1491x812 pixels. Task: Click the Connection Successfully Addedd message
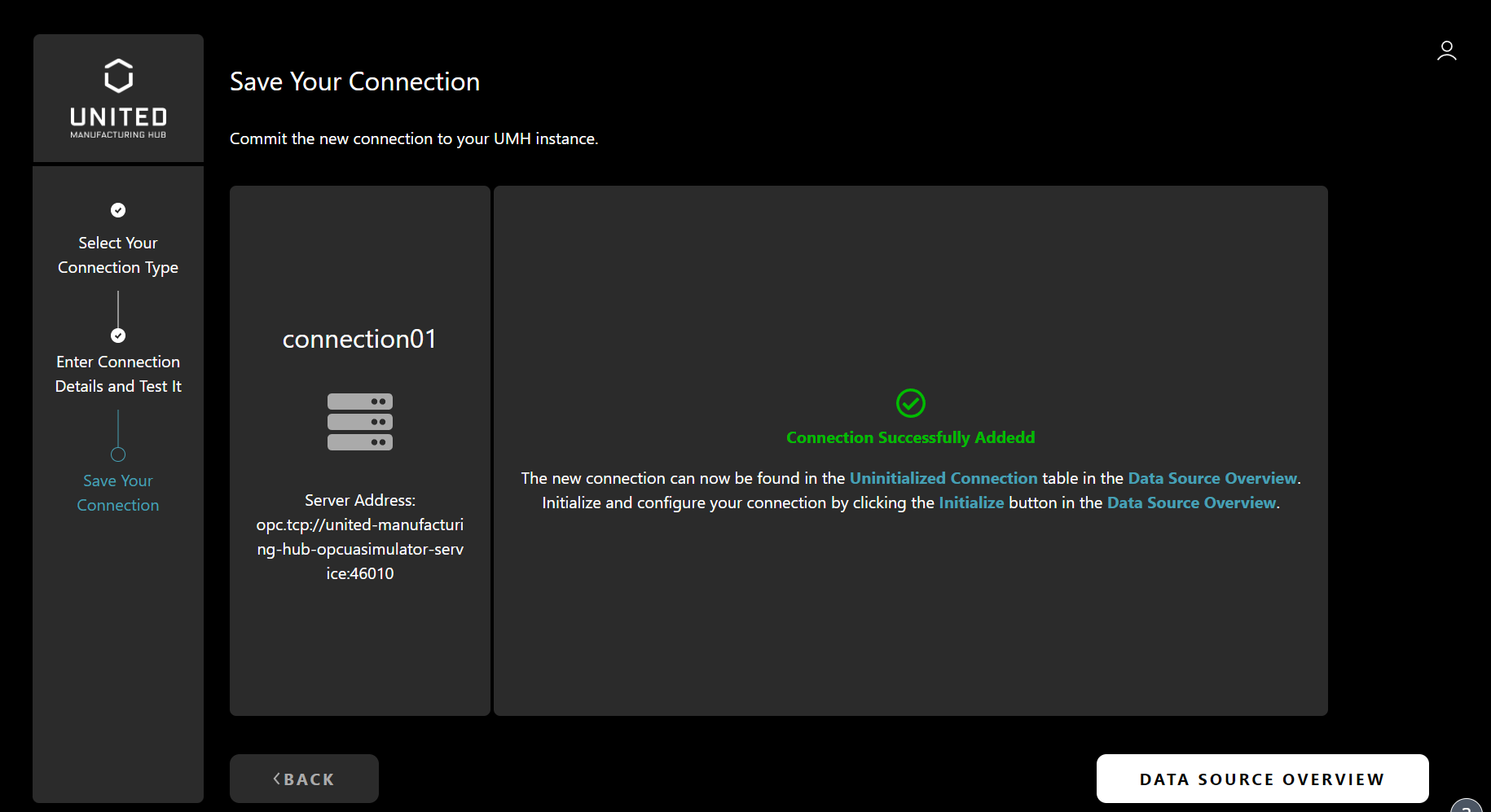[910, 437]
